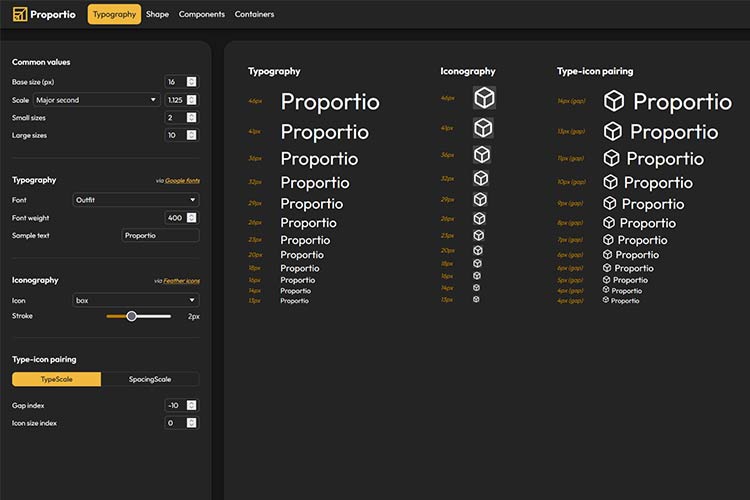Click the Stroke slider handle
Viewport: 750px width, 500px height.
click(131, 316)
